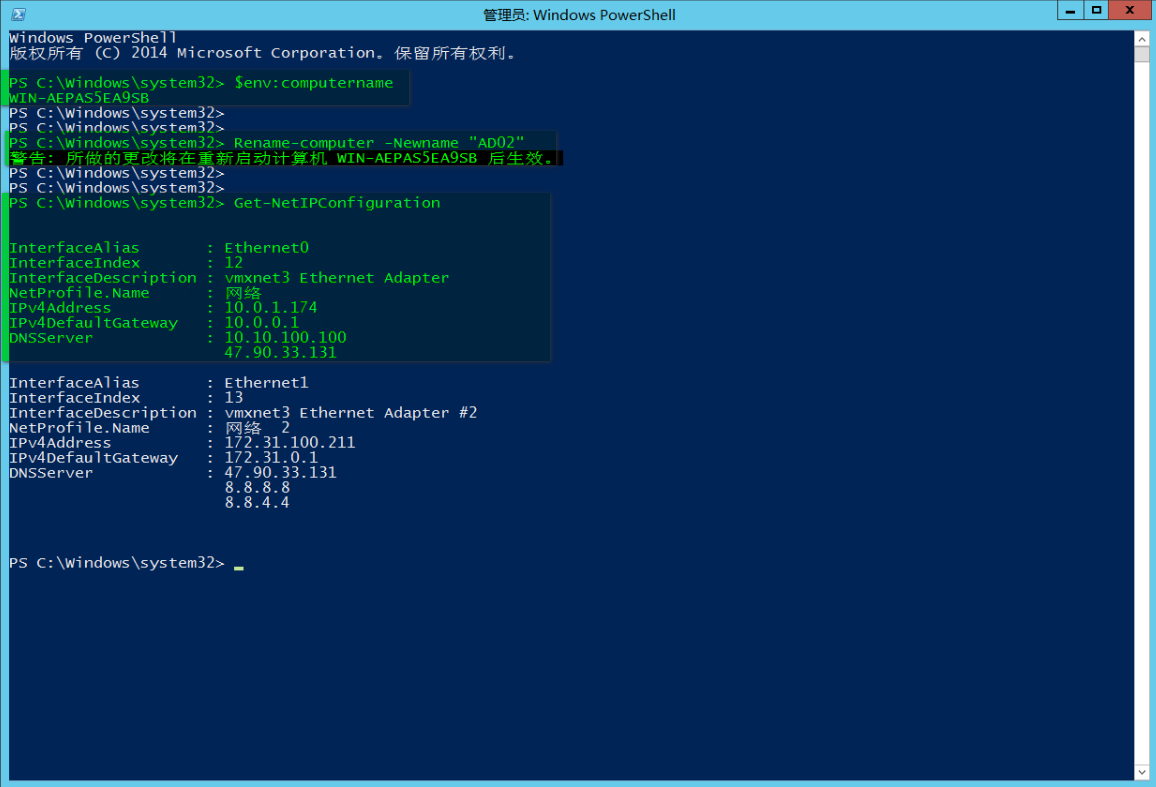
Task: Click "vmxnet3 Ethernet Adapter #2" description
Action: click(350, 412)
